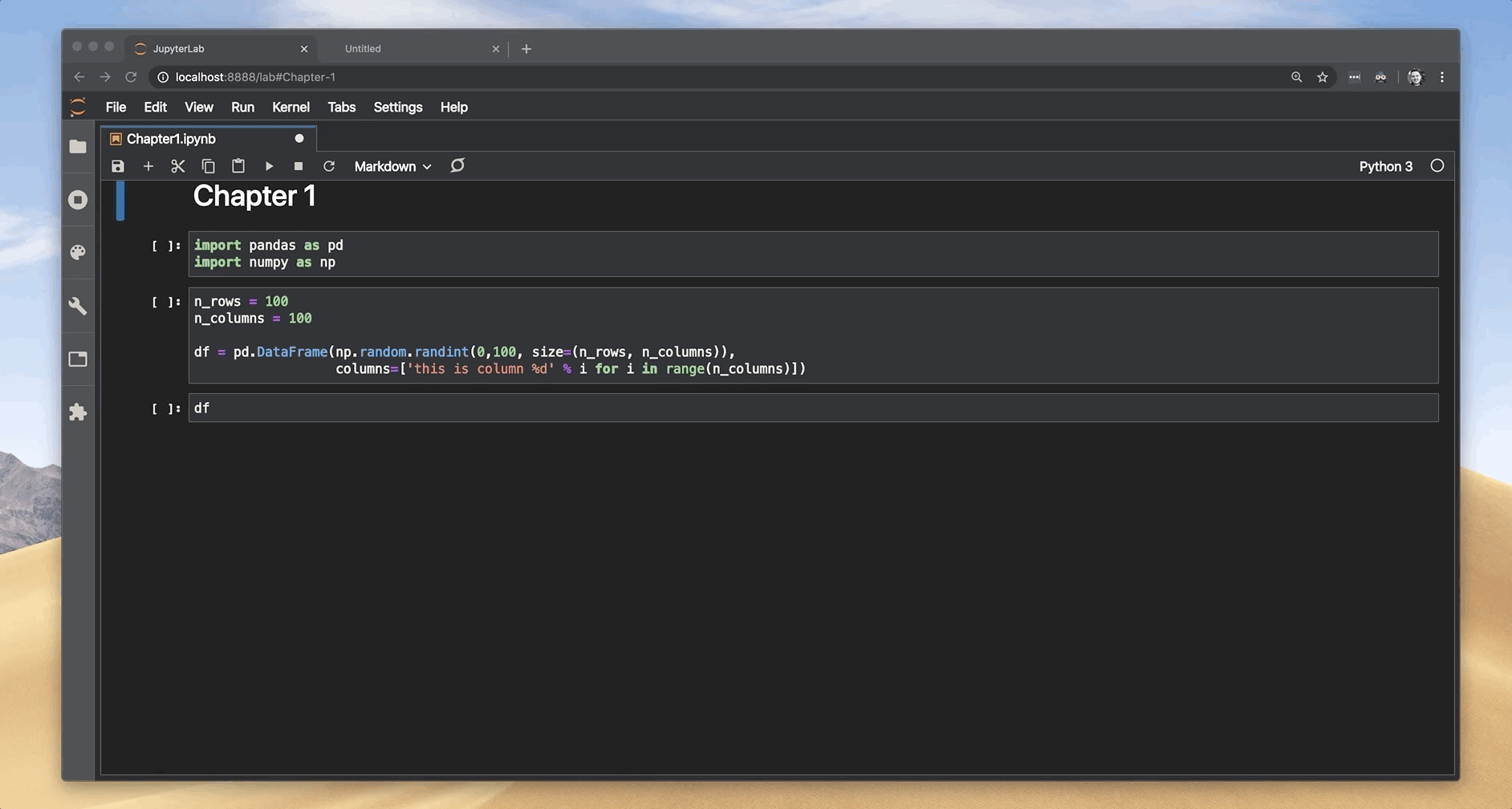Cut the selected cell with the scissors icon
Image resolution: width=1512 pixels, height=809 pixels.
pyautogui.click(x=178, y=166)
